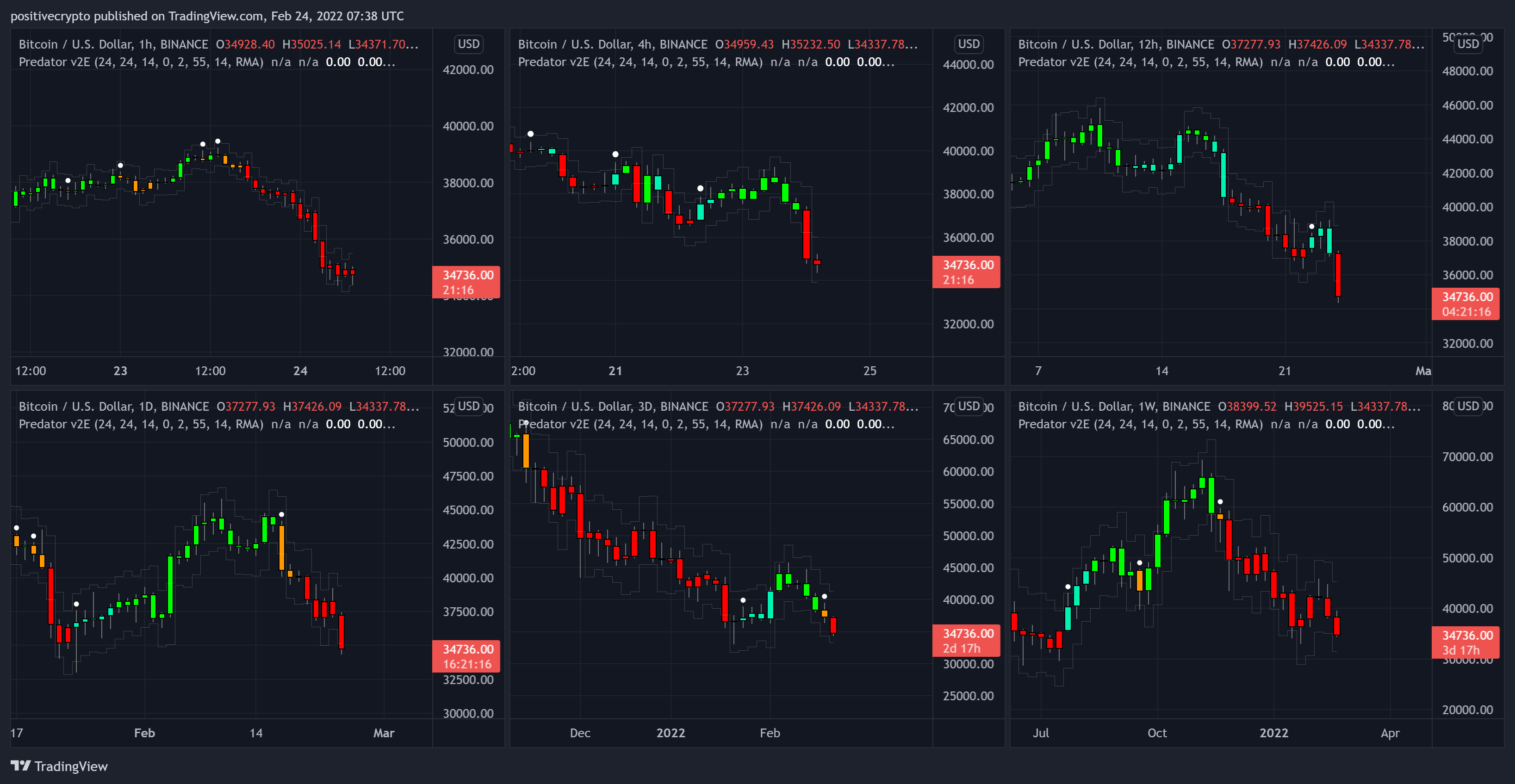
Task: Click the USD badge on the 1D chart
Action: click(x=468, y=406)
